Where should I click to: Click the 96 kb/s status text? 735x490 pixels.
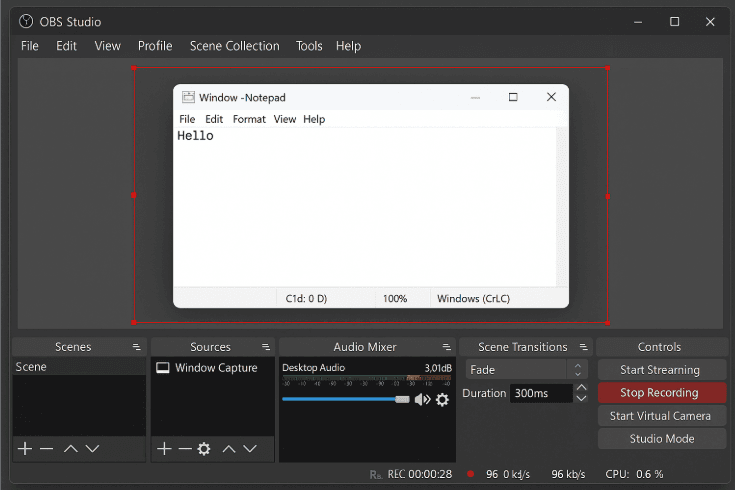coord(568,475)
